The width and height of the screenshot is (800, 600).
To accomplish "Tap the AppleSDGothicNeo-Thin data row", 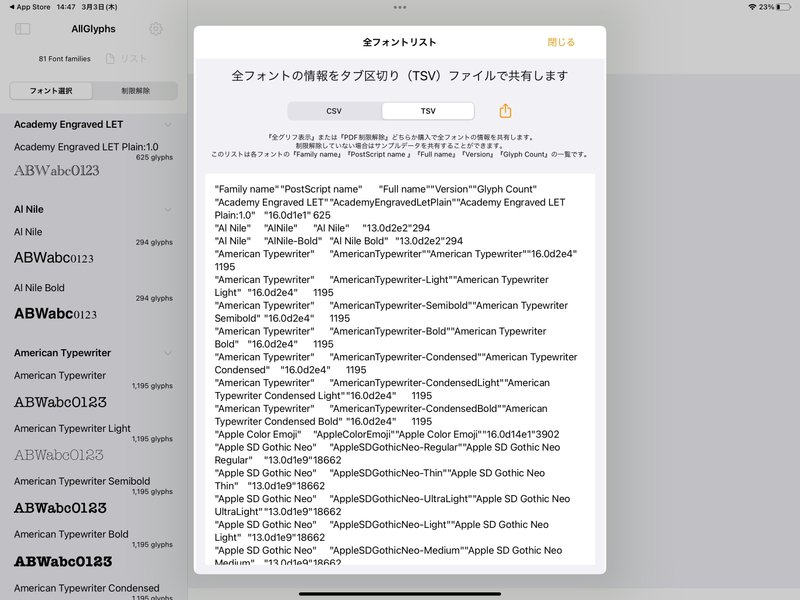I will [x=380, y=479].
